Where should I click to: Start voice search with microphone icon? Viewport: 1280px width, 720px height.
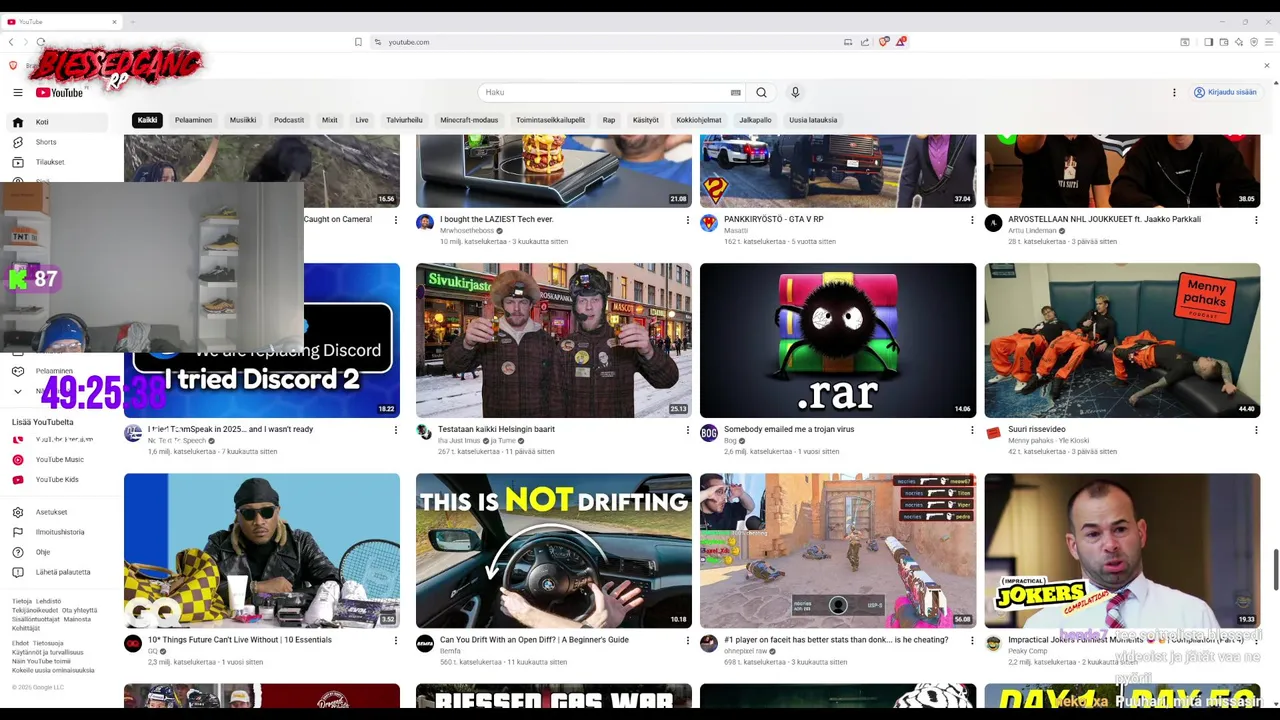point(795,92)
